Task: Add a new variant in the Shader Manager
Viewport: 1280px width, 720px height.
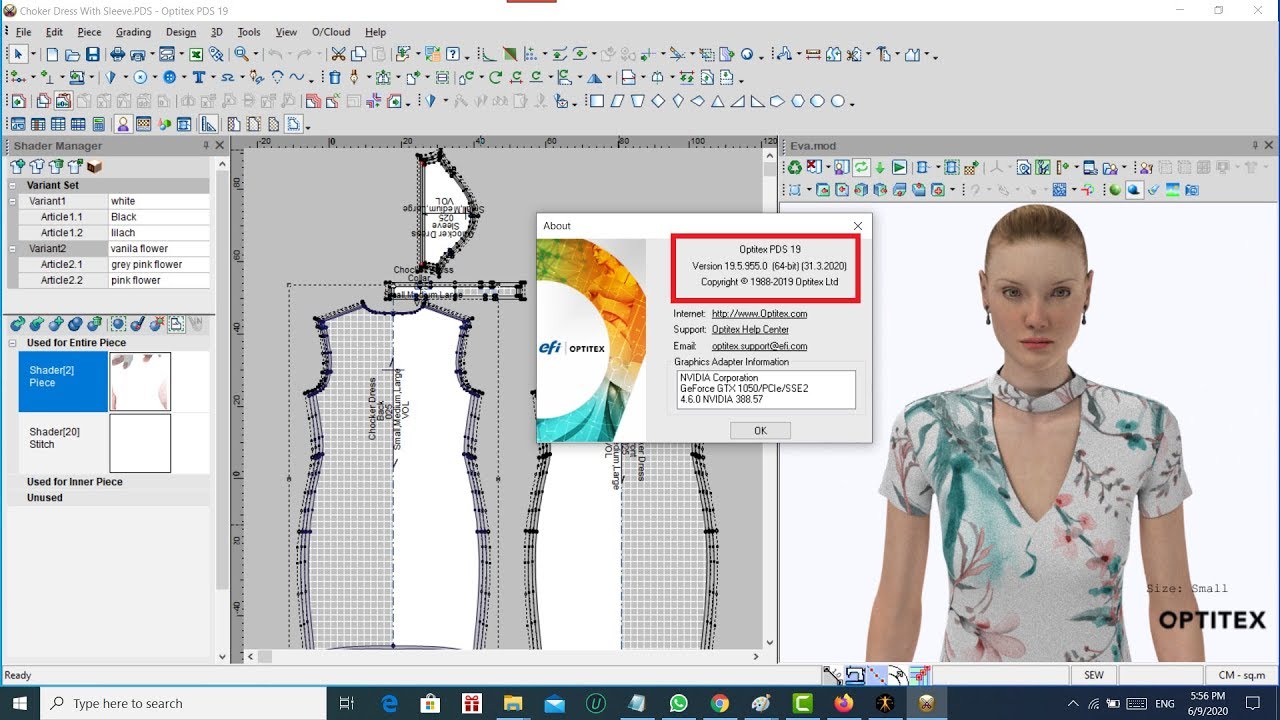Action: click(18, 167)
